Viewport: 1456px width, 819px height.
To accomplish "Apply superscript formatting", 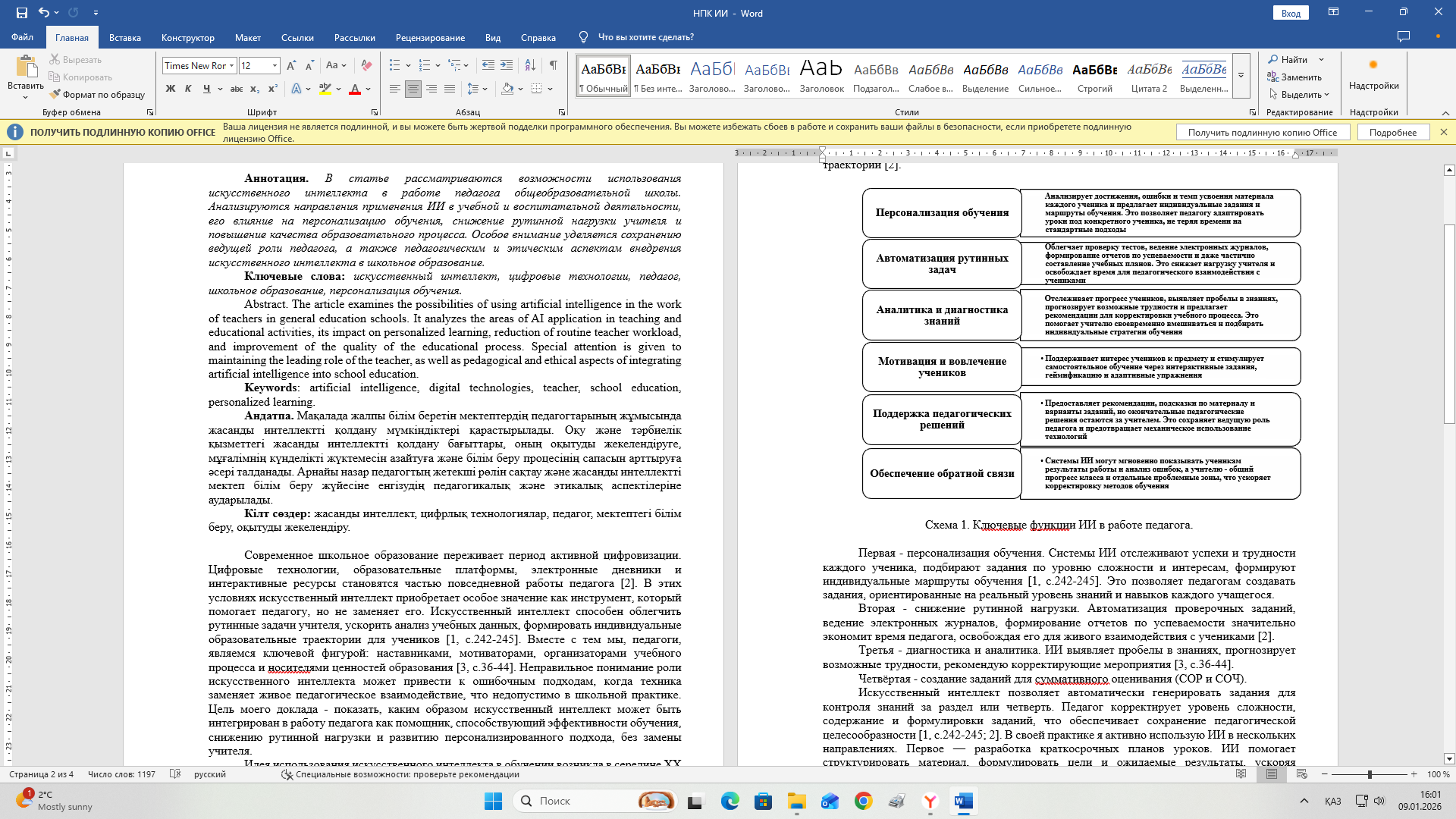I will click(x=272, y=89).
